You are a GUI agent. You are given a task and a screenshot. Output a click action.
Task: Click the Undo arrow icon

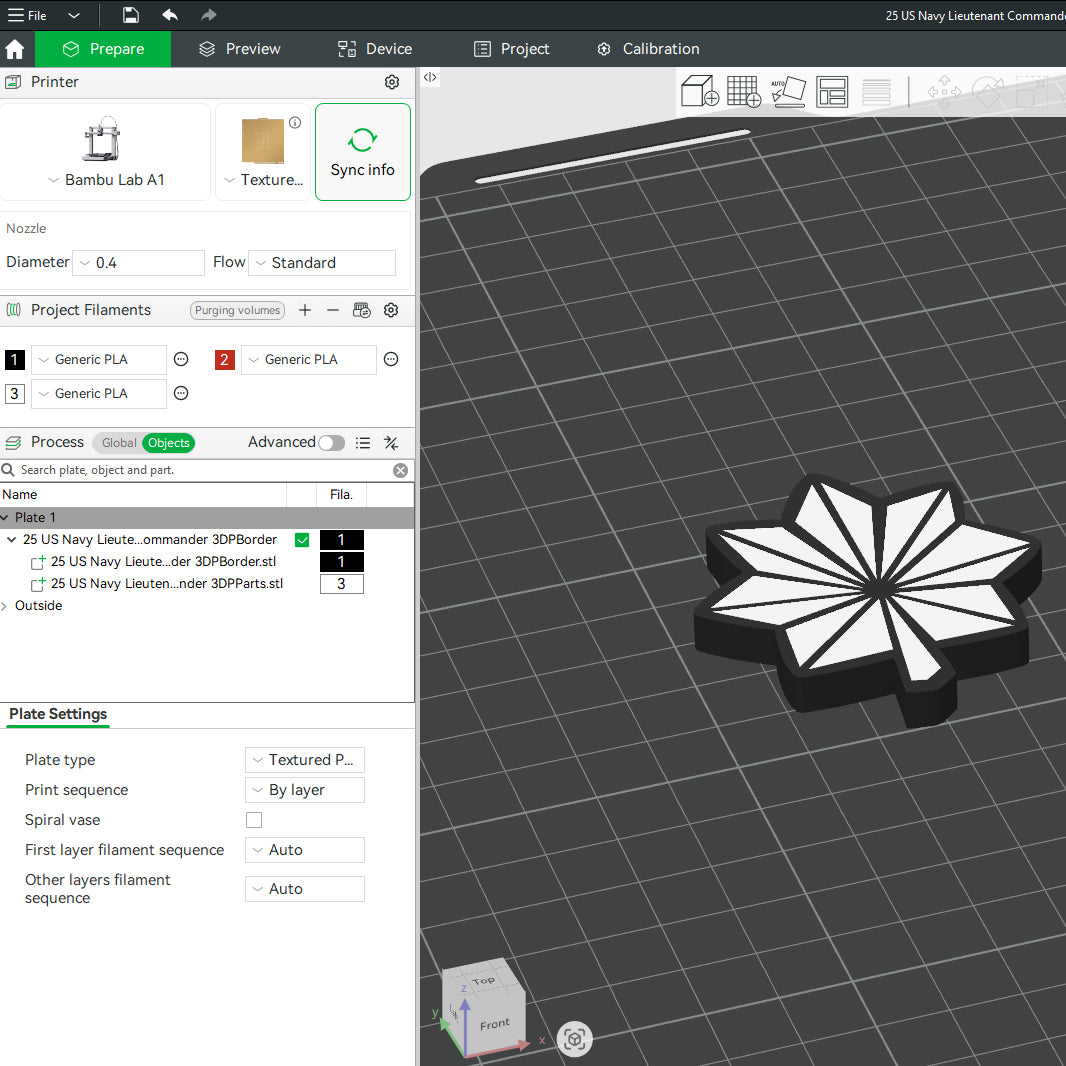(x=170, y=15)
